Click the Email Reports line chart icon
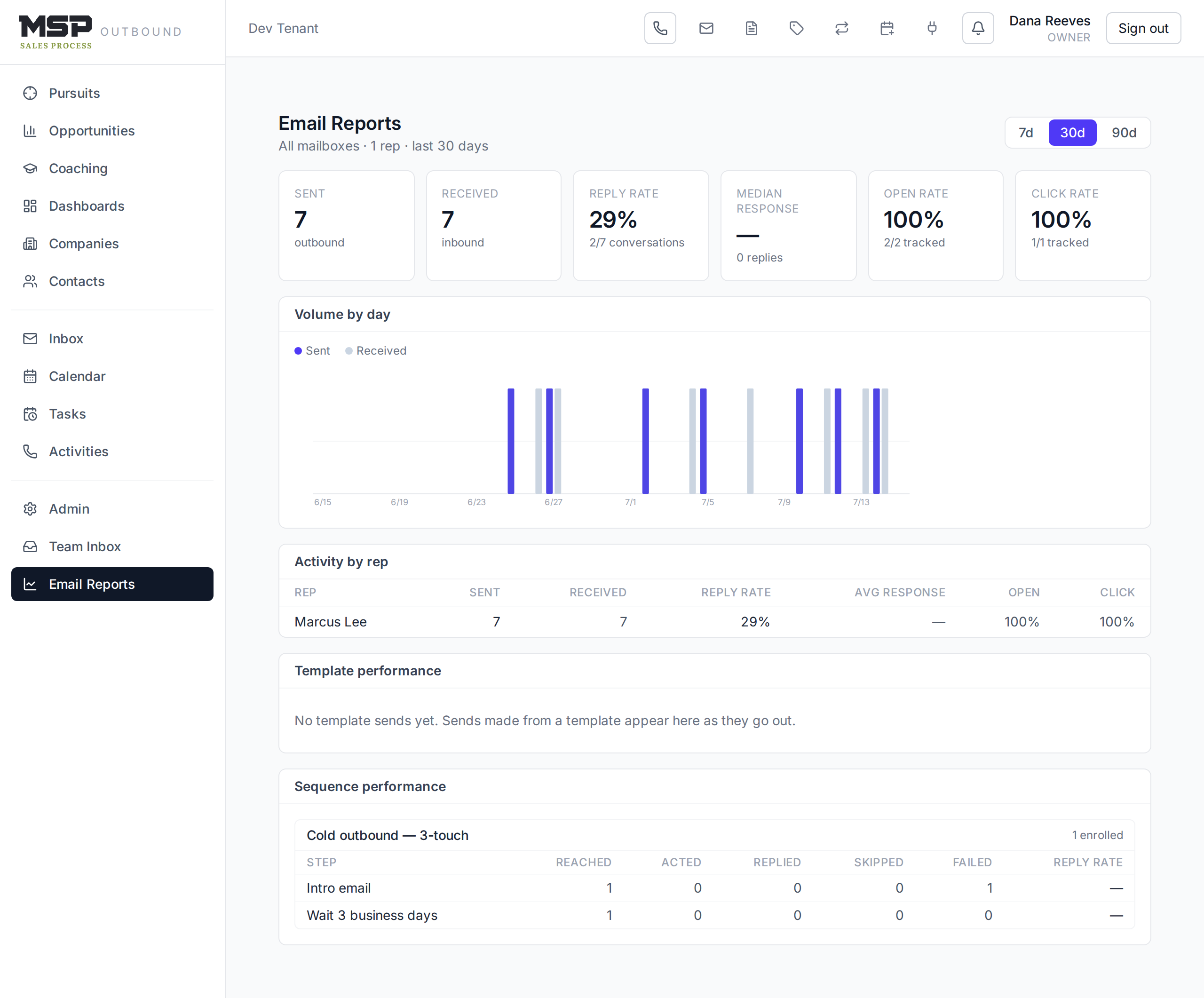1204x998 pixels. (30, 584)
